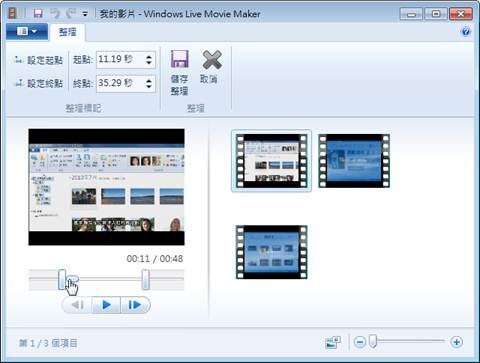Viewport: 480px width, 363px height.
Task: Step to the previous frame
Action: (77, 305)
